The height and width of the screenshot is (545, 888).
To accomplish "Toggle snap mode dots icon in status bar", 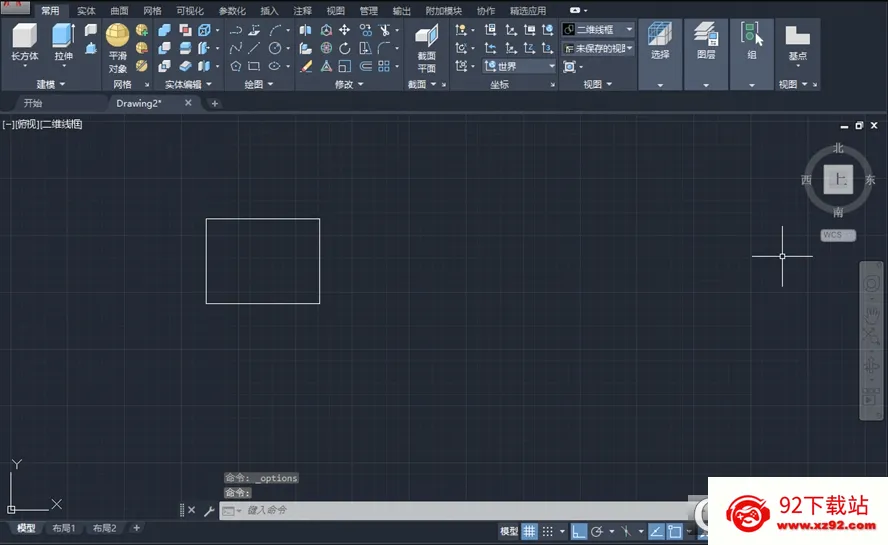I will click(548, 531).
